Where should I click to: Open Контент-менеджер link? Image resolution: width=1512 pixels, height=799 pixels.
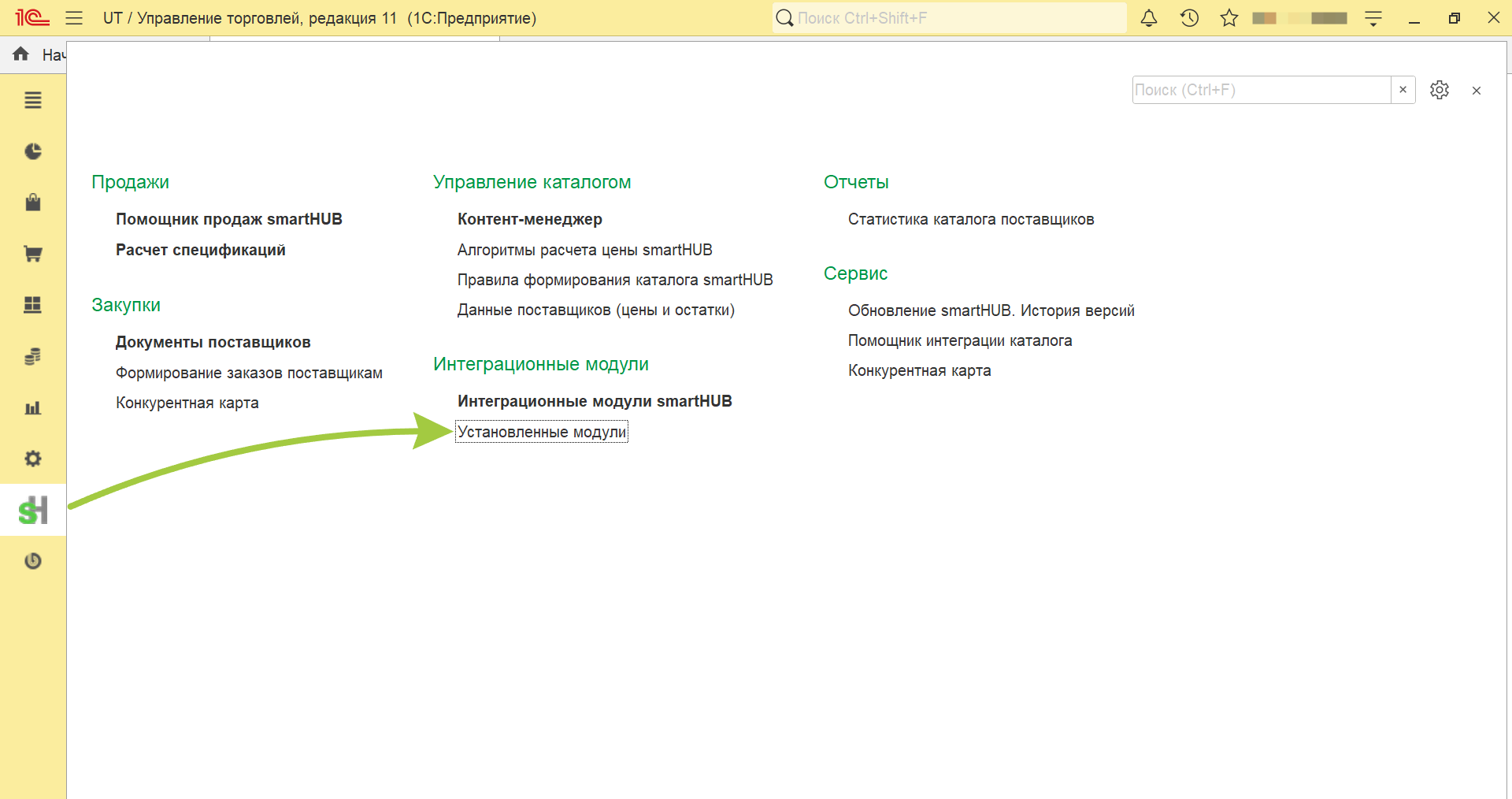coord(530,219)
